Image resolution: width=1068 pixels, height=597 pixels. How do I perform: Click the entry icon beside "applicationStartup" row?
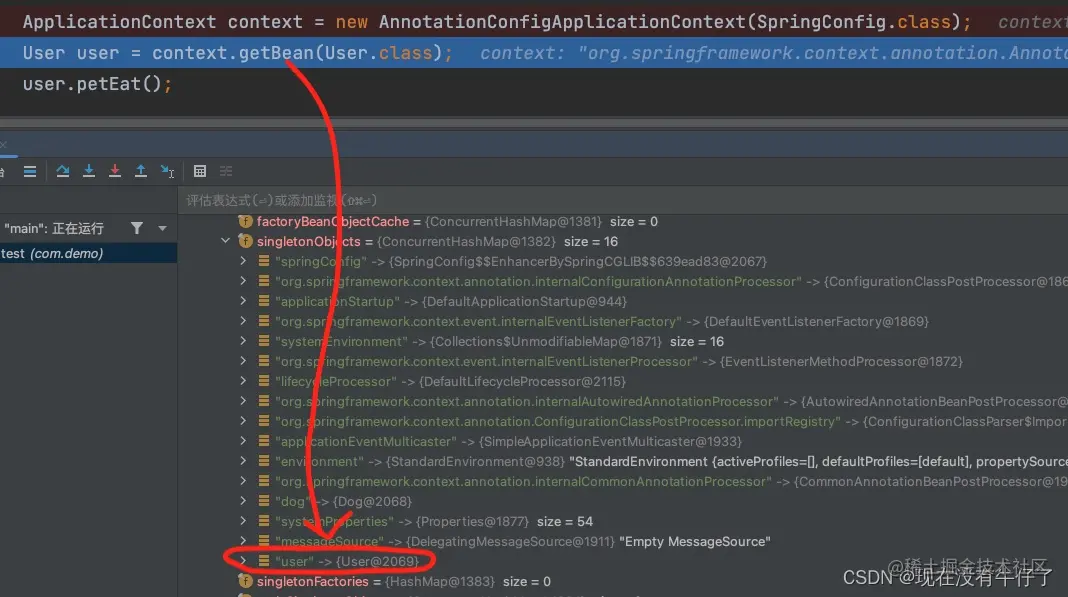point(264,301)
